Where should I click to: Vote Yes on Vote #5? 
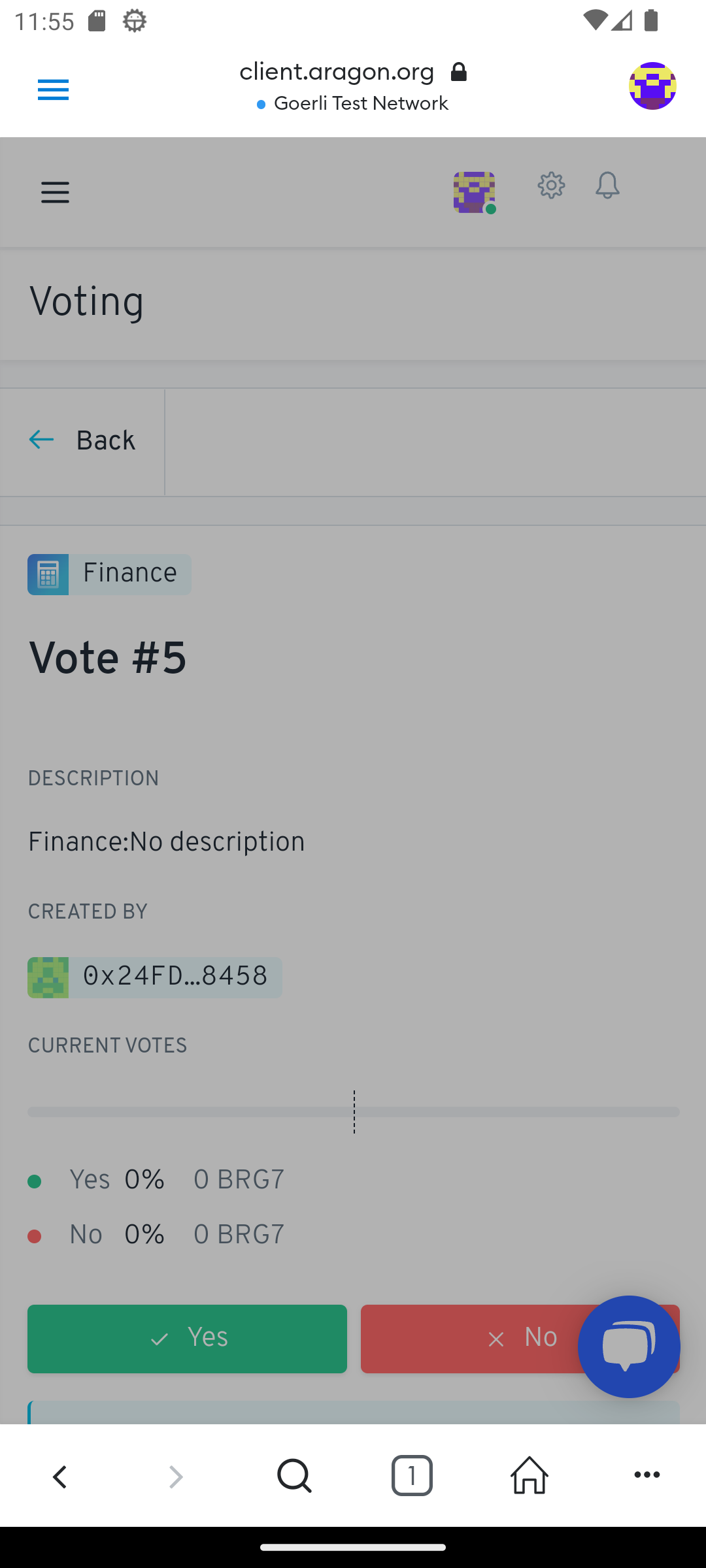[x=187, y=1339]
